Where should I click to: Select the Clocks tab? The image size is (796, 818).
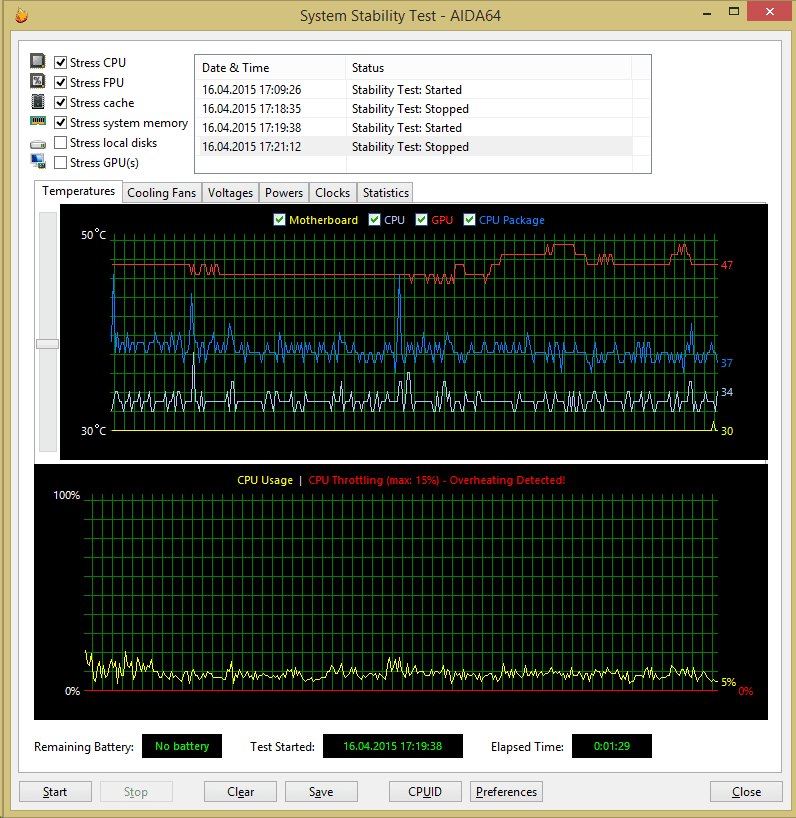pos(332,193)
